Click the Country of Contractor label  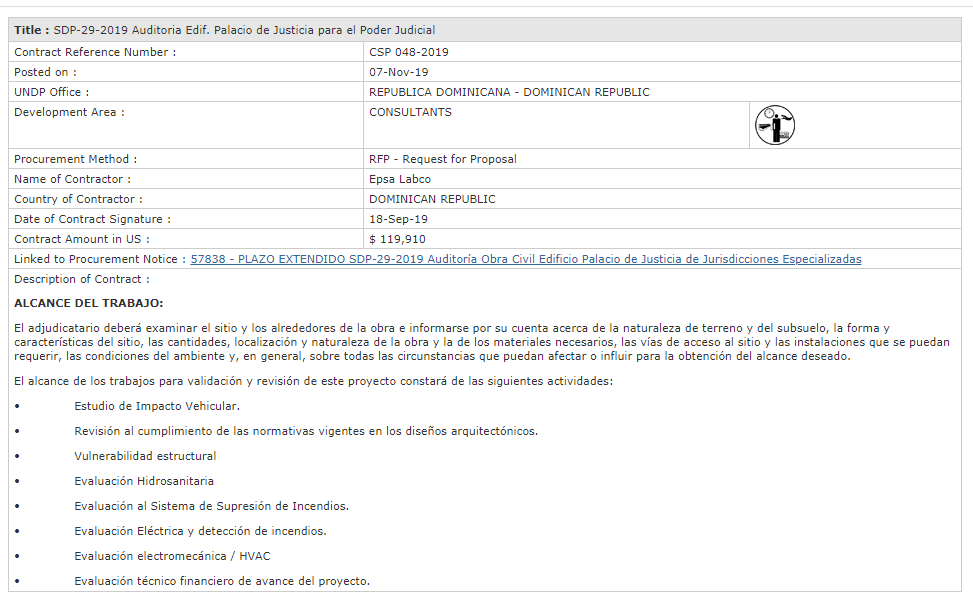click(78, 199)
